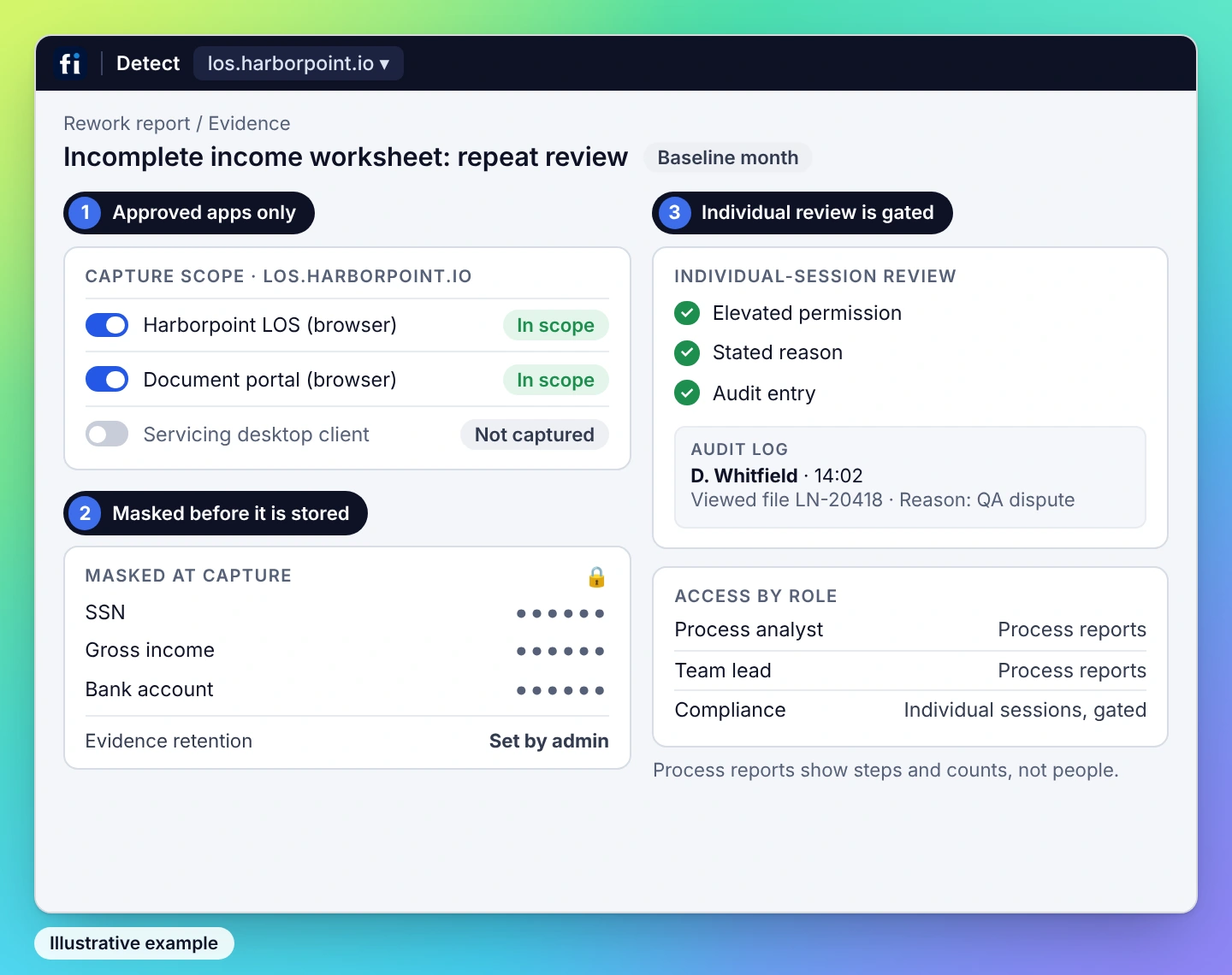Click the Evidence breadcrumb
This screenshot has height=975, width=1232.
[x=249, y=123]
